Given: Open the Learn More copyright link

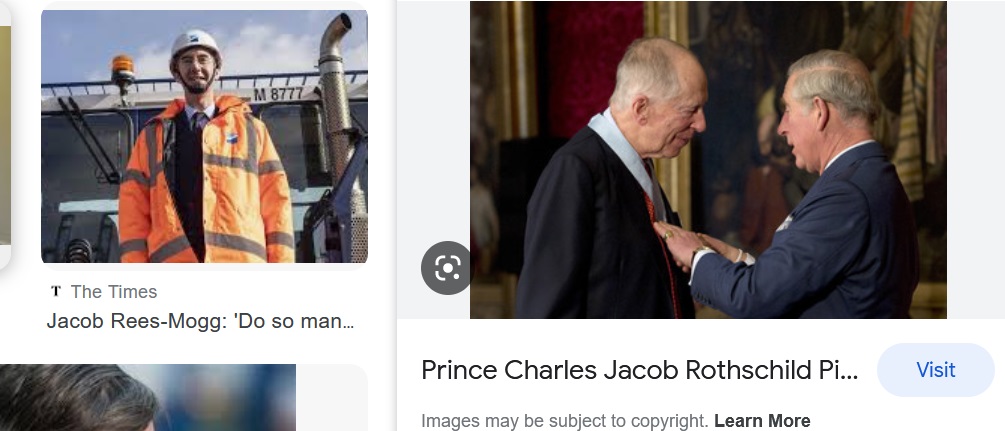Looking at the screenshot, I should click(x=762, y=421).
